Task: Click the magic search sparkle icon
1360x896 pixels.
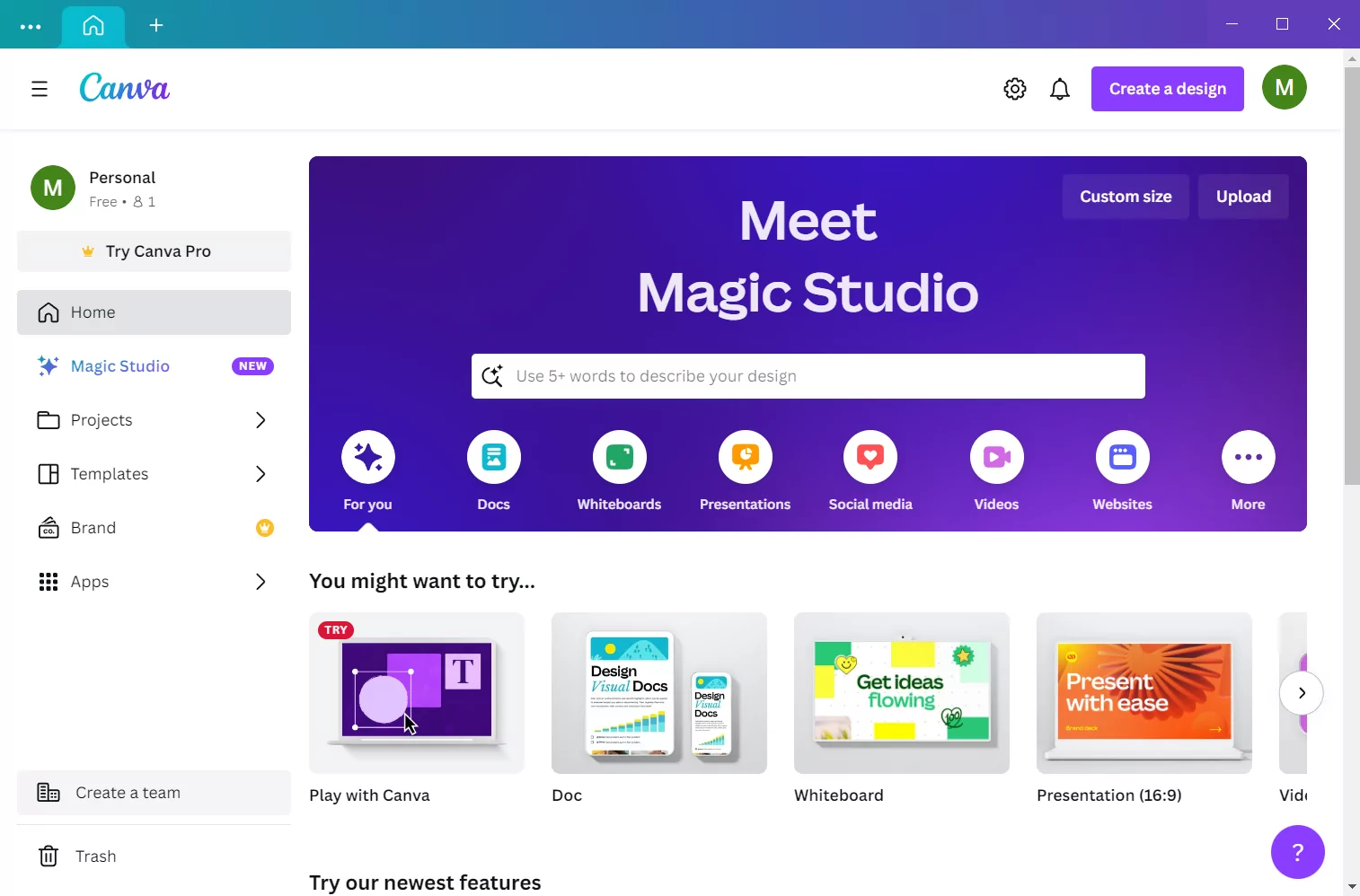Action: click(492, 376)
